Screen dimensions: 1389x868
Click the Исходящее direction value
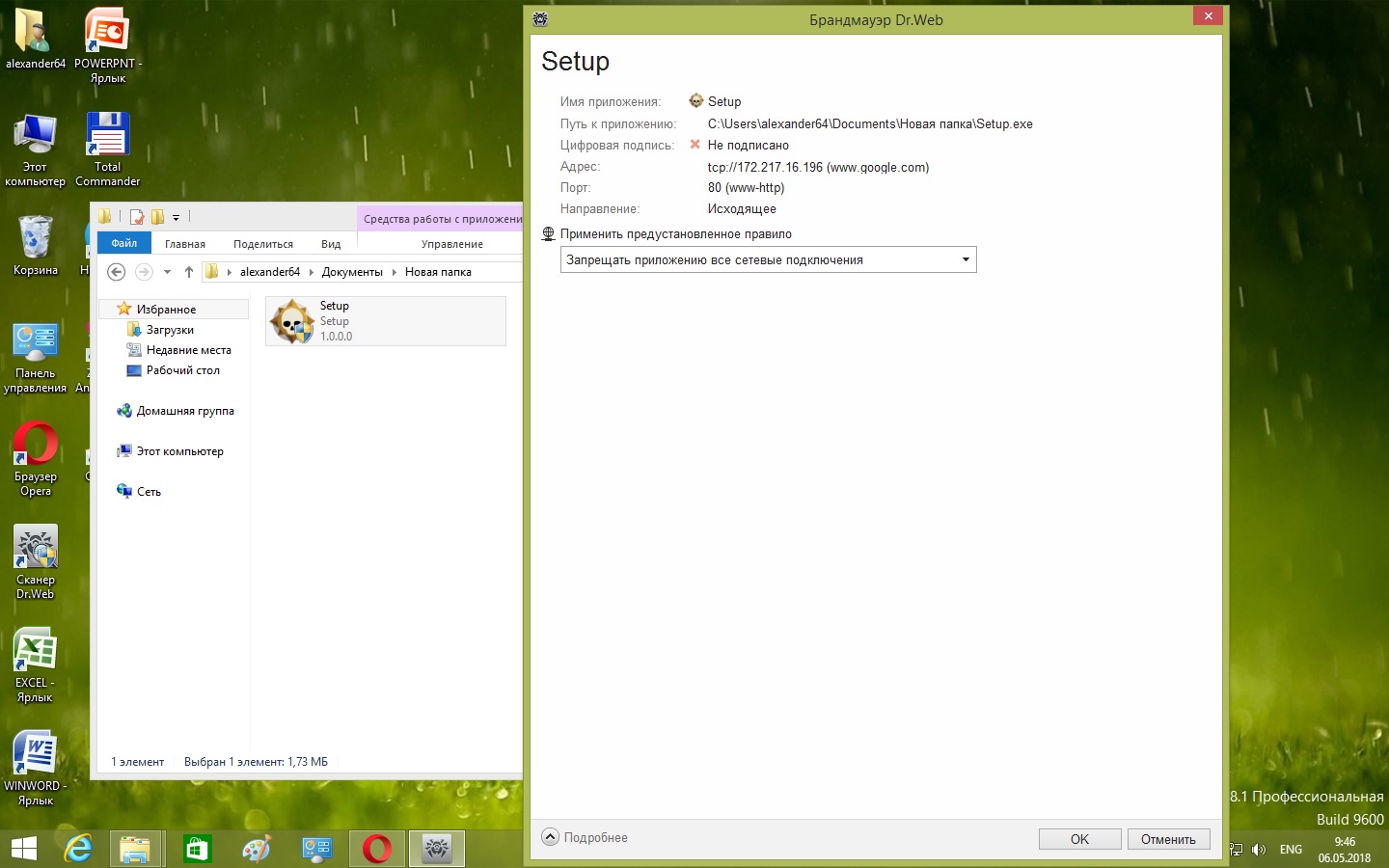point(742,209)
